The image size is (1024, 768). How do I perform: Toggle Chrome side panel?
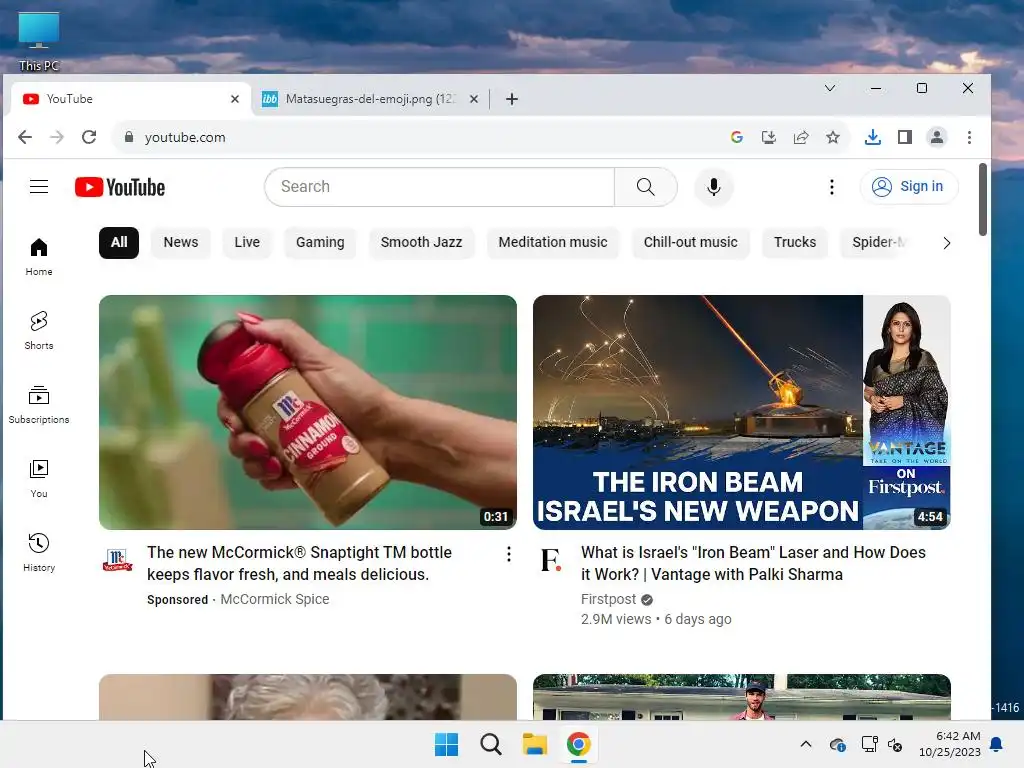pyautogui.click(x=904, y=137)
